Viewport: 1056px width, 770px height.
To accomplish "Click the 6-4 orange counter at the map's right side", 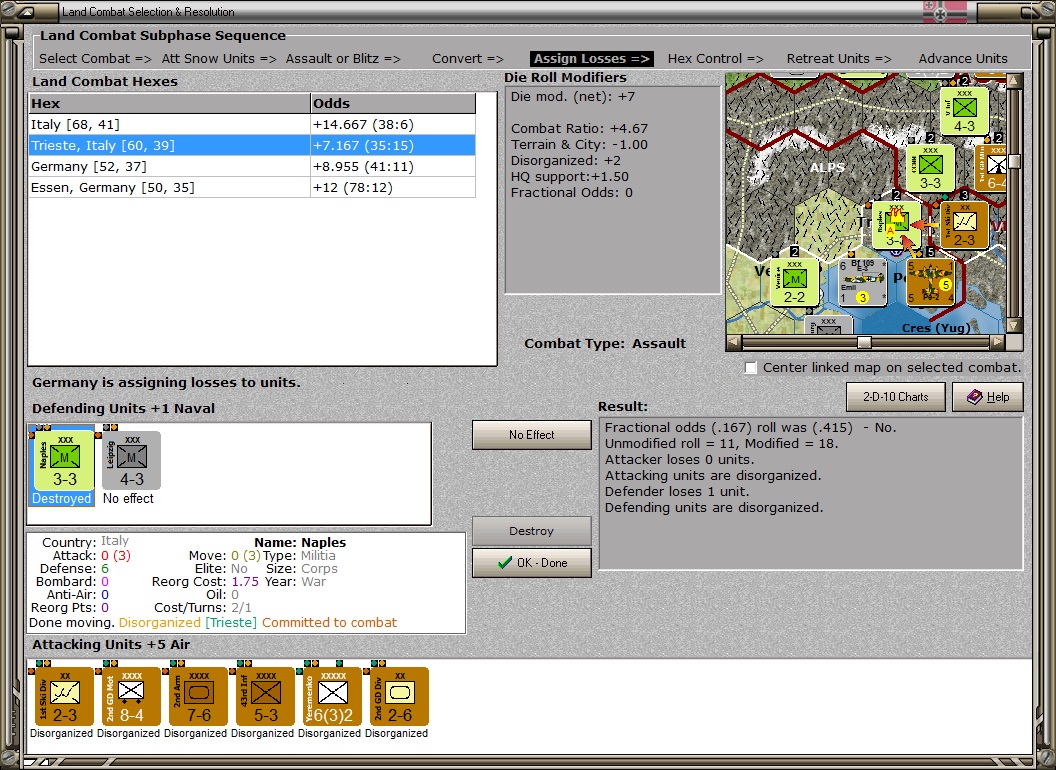I will click(991, 168).
